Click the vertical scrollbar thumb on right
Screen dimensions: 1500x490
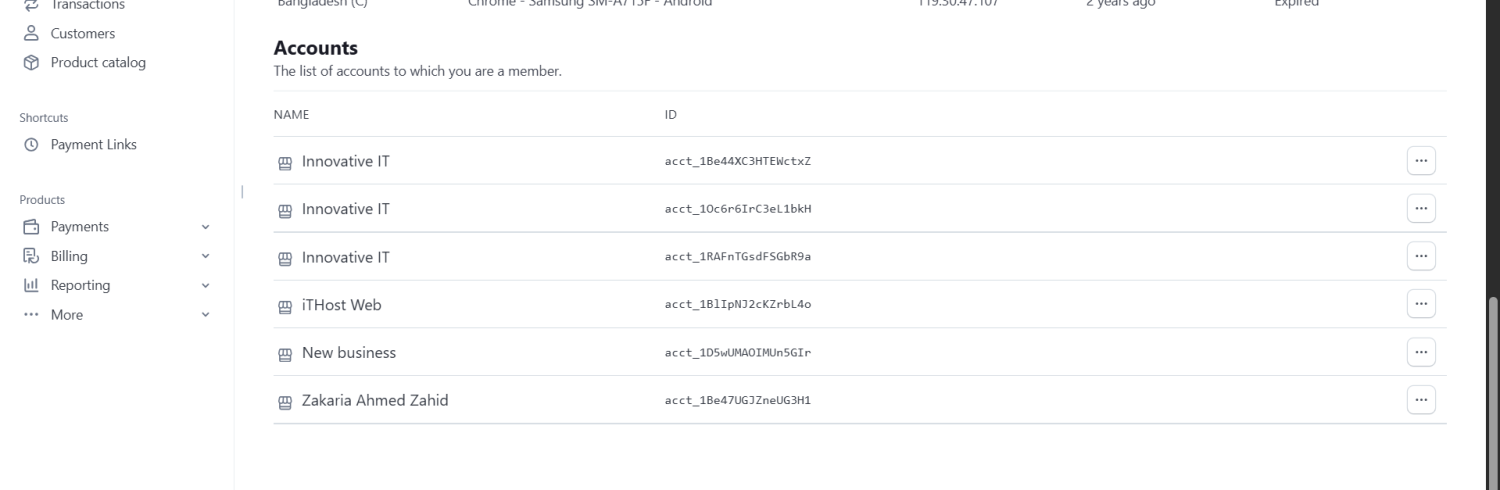click(x=1493, y=390)
